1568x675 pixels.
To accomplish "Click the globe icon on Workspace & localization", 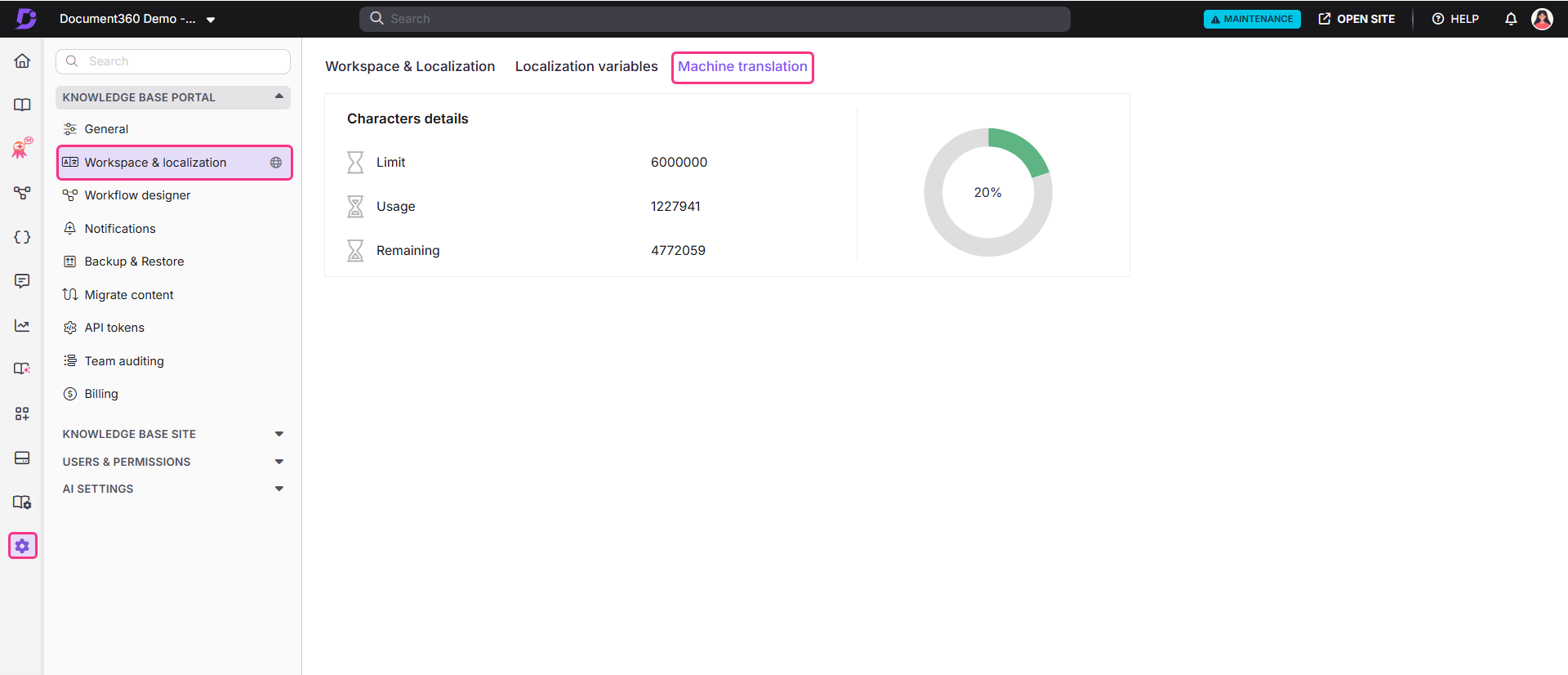I will click(276, 163).
